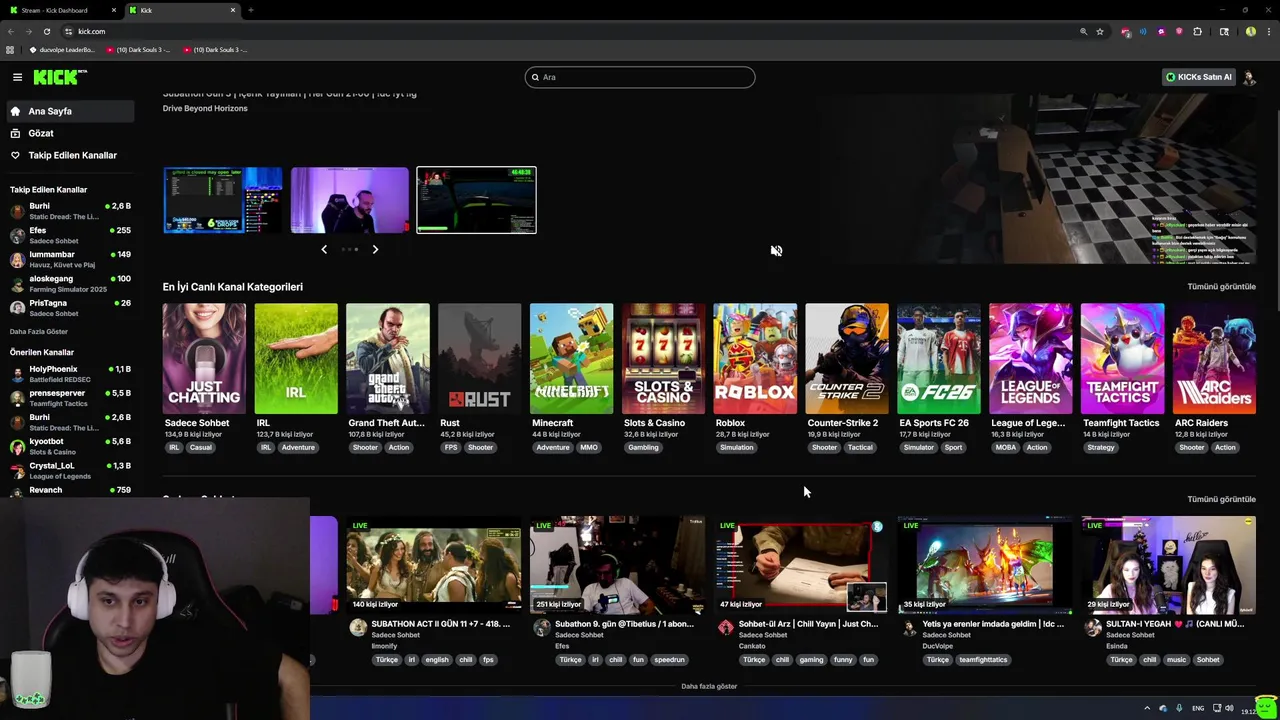The height and width of the screenshot is (720, 1280).
Task: Expand Daha Fazla Göster in sidebar
Action: (x=39, y=331)
